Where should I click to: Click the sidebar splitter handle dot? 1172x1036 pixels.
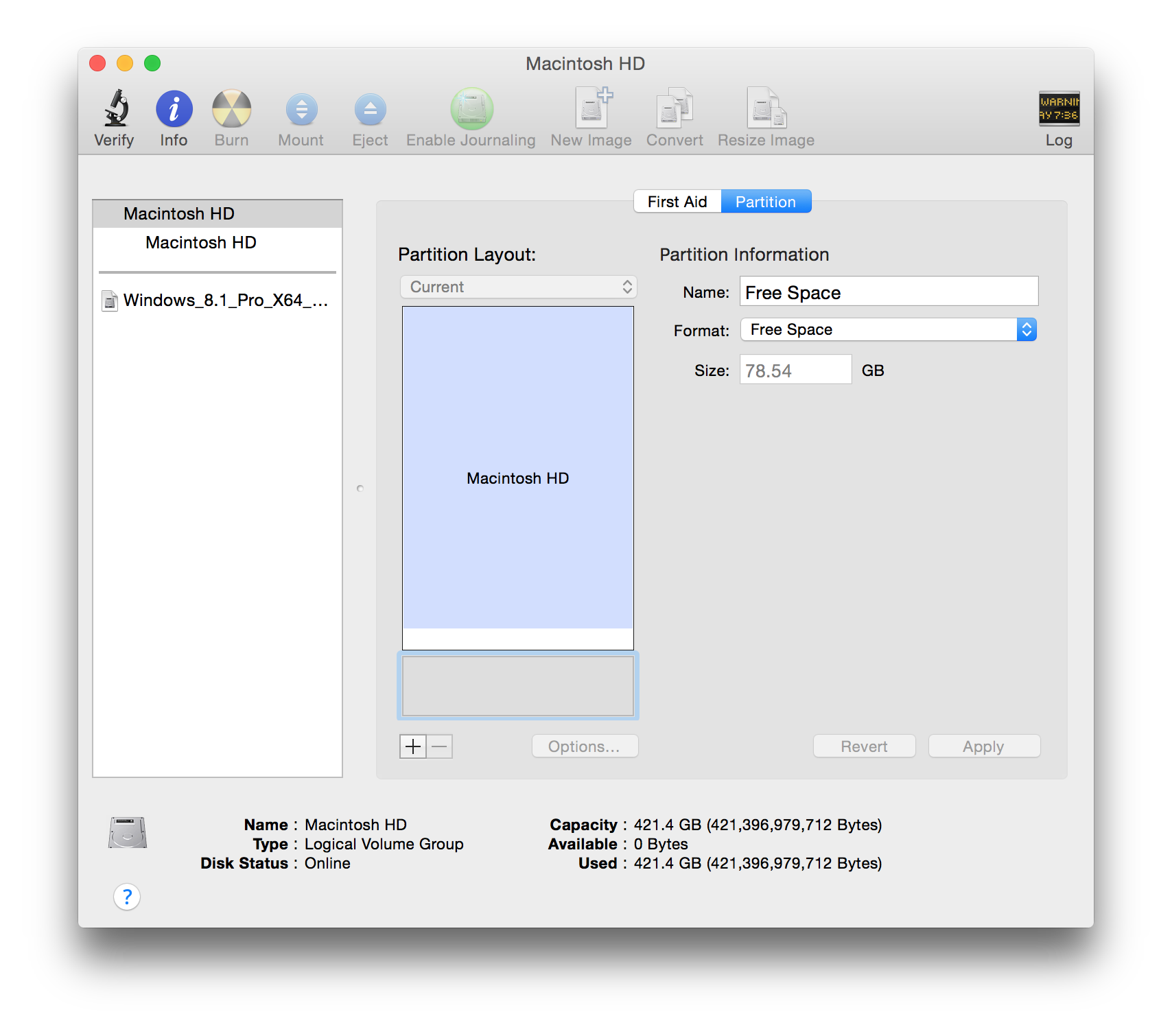360,488
